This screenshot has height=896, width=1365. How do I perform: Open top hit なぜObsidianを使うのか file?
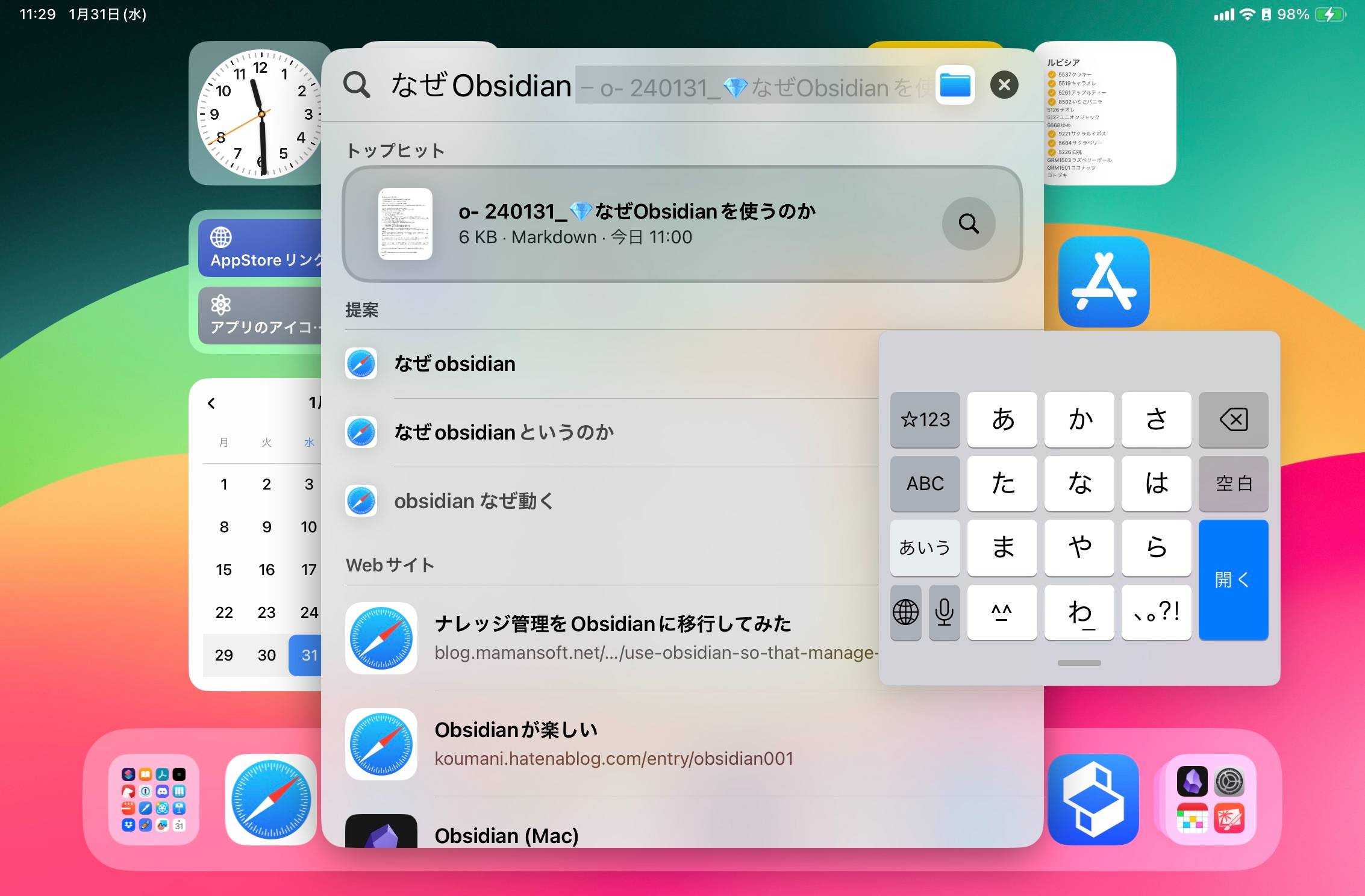point(682,224)
